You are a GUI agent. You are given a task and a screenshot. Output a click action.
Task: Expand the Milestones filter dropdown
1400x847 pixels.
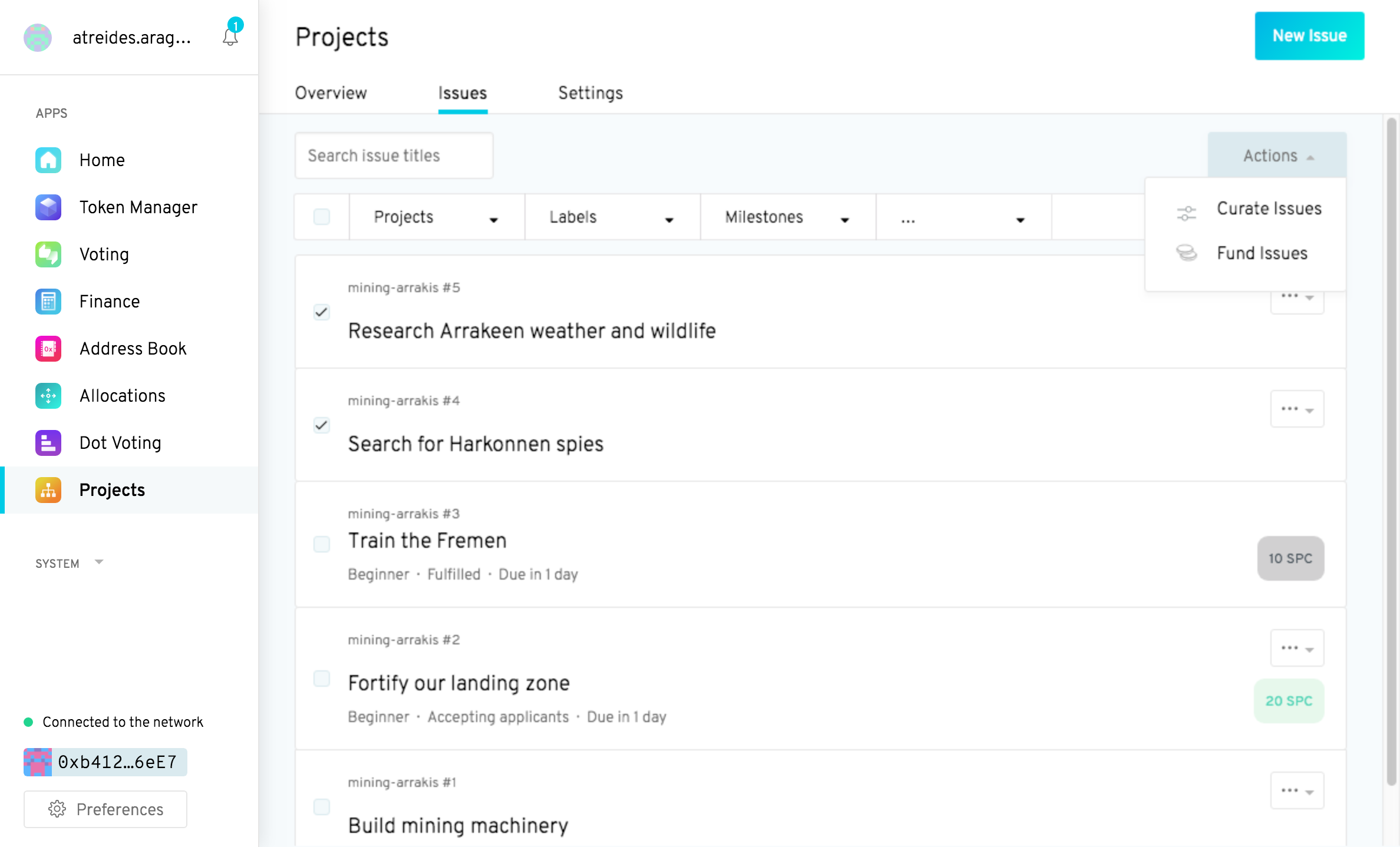click(x=788, y=217)
